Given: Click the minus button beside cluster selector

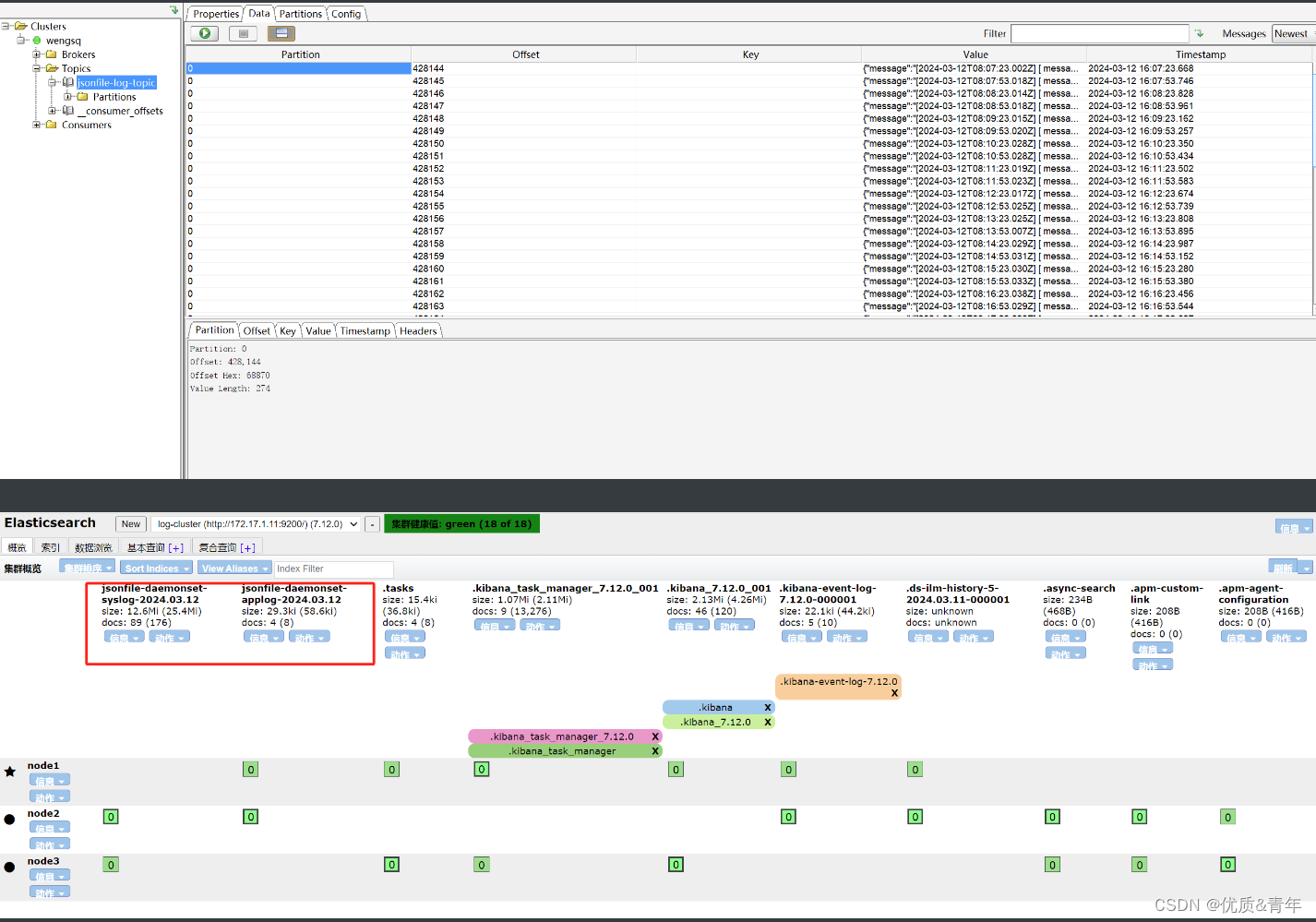Looking at the screenshot, I should 372,524.
